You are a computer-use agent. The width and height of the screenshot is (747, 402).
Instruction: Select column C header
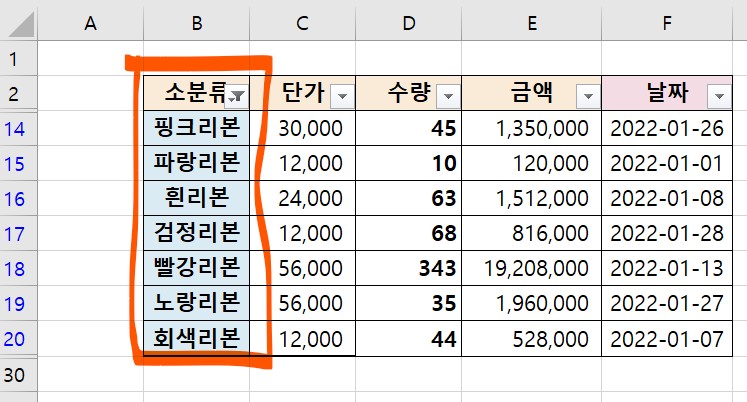(303, 23)
